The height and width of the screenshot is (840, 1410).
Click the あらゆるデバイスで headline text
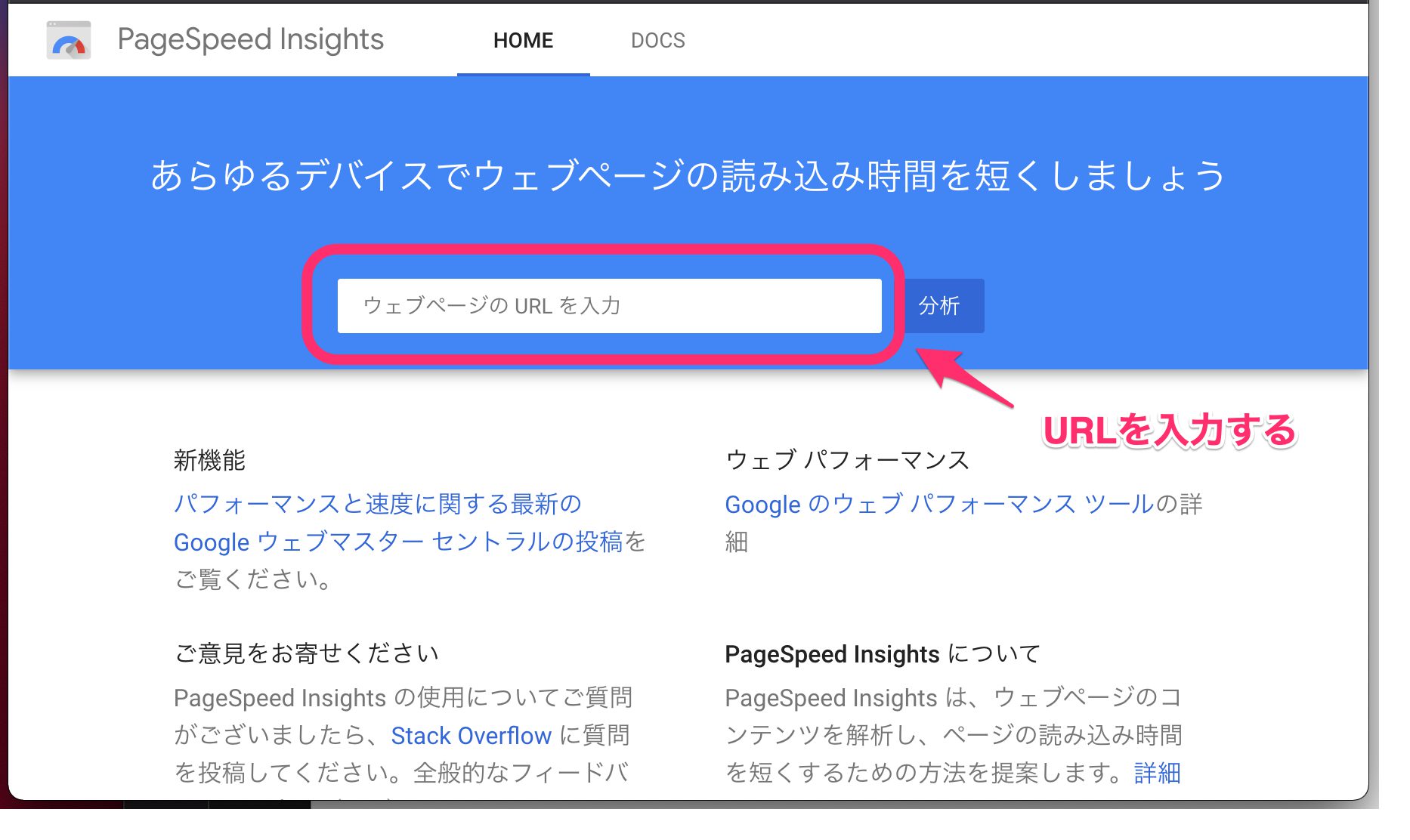coord(688,175)
